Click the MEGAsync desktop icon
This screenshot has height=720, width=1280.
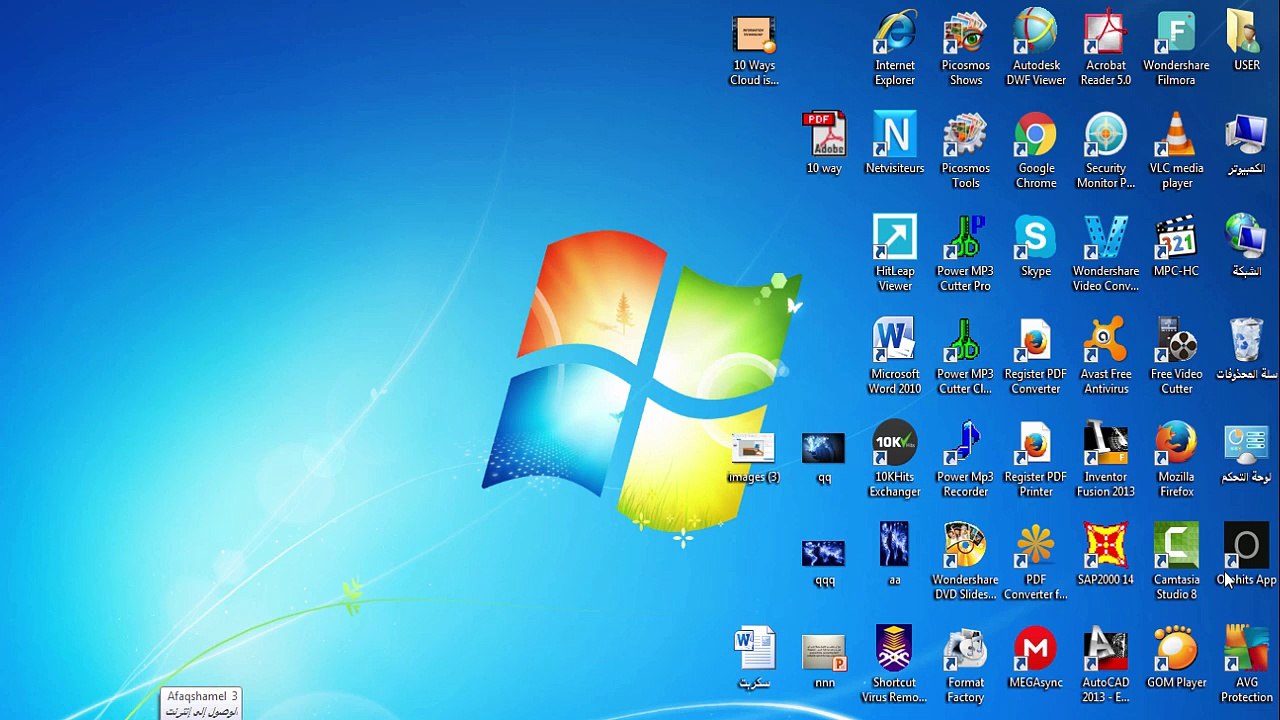click(x=1036, y=657)
